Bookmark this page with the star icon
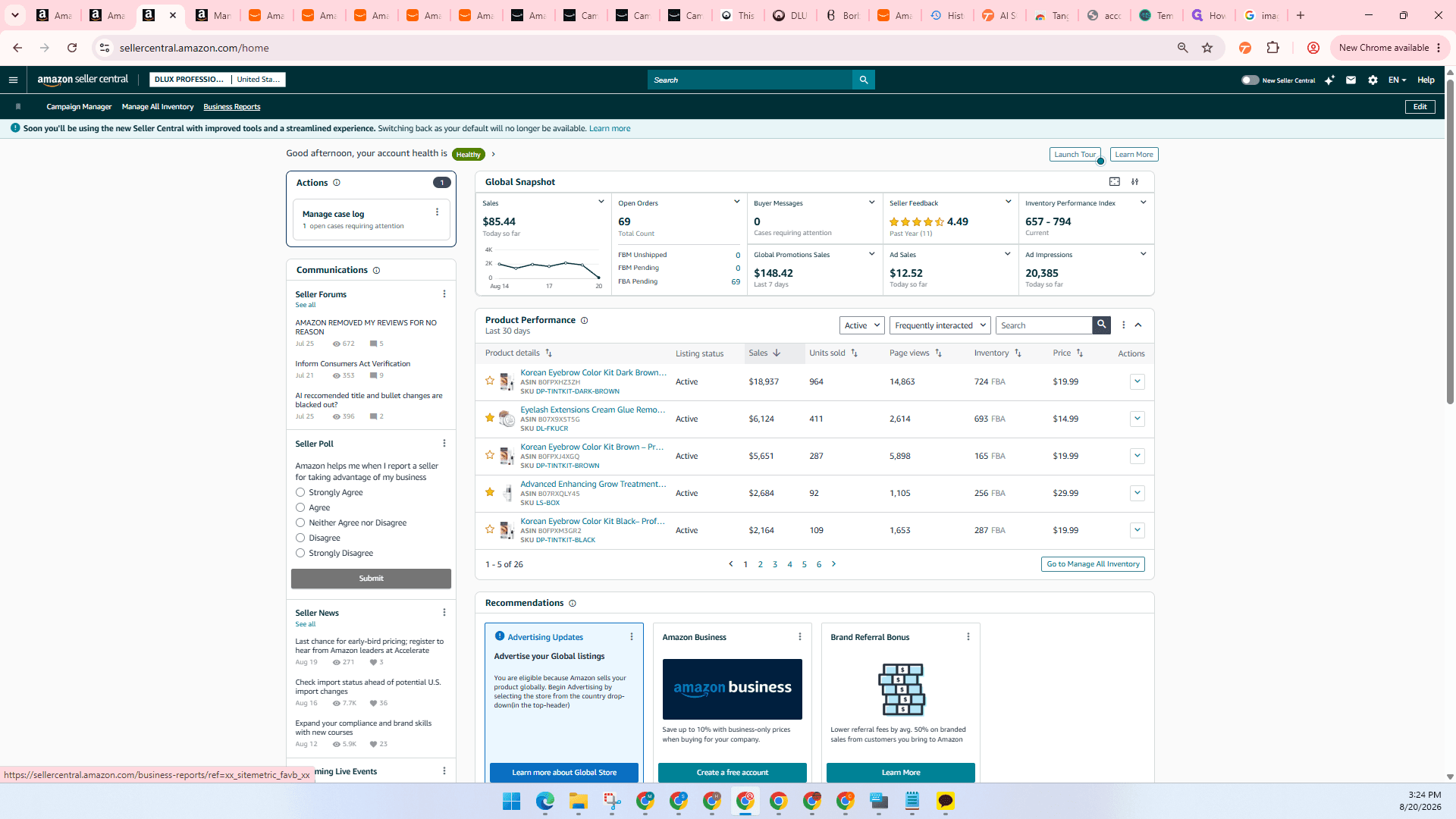Viewport: 1456px width, 819px height. tap(1207, 48)
